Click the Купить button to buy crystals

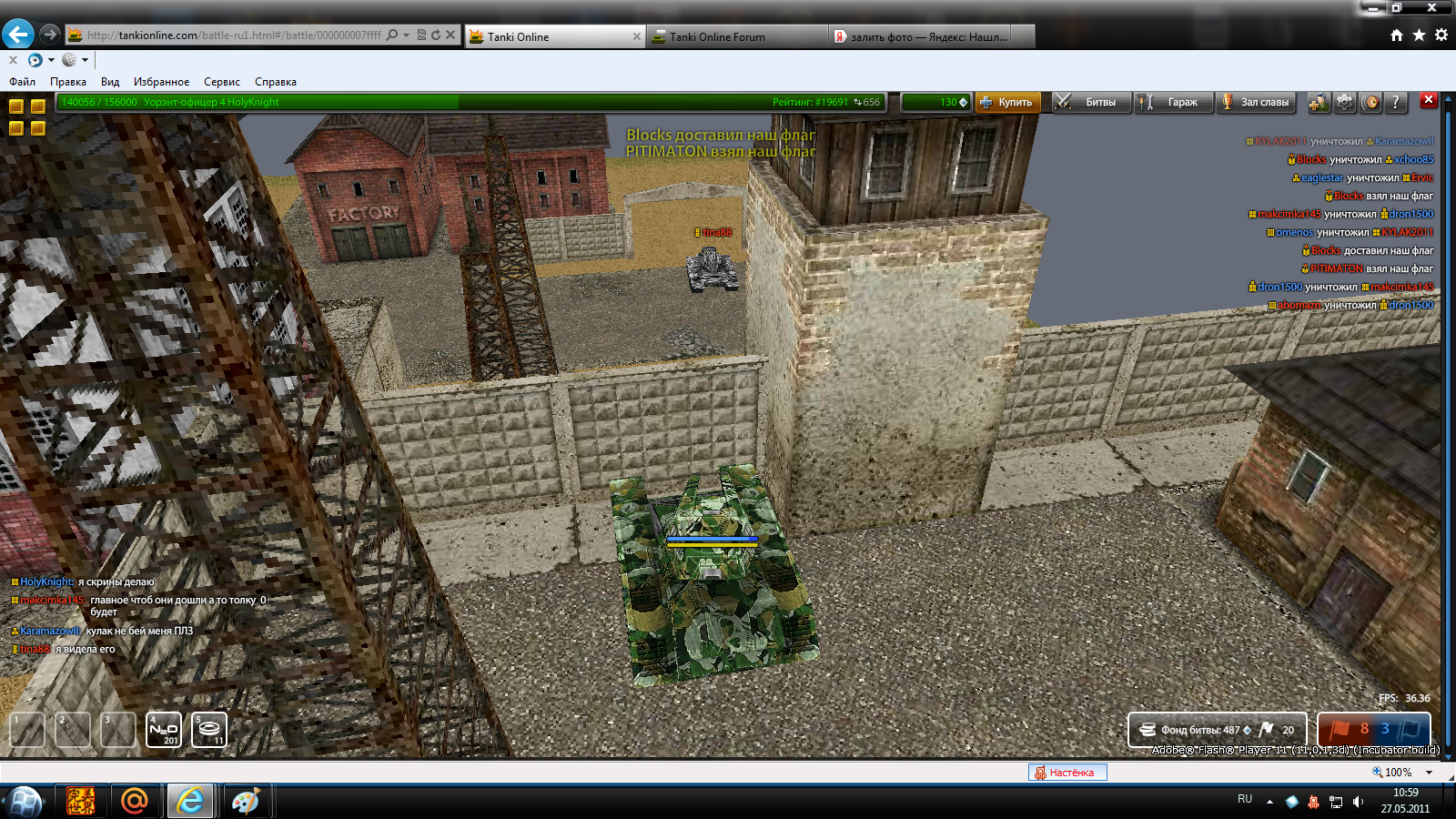tap(1007, 102)
